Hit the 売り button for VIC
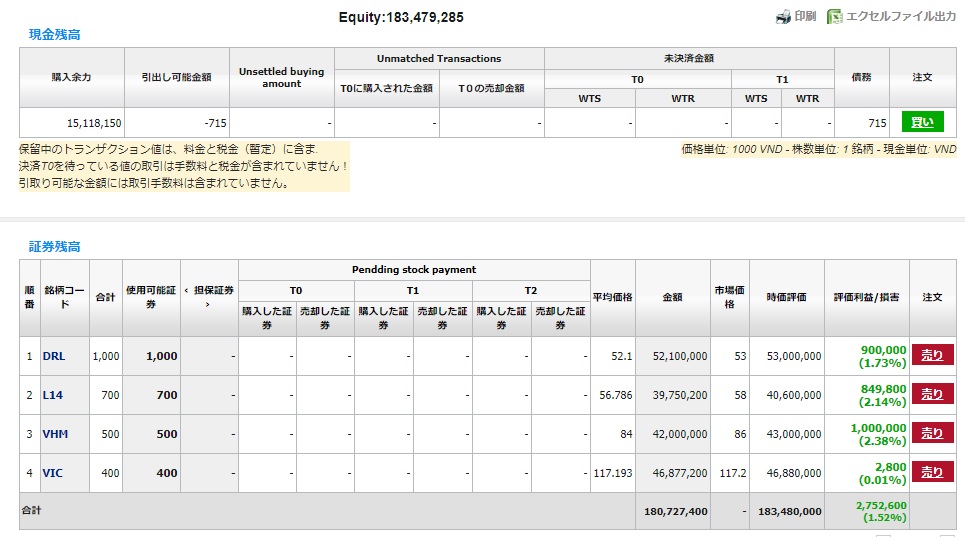 pyautogui.click(x=932, y=472)
